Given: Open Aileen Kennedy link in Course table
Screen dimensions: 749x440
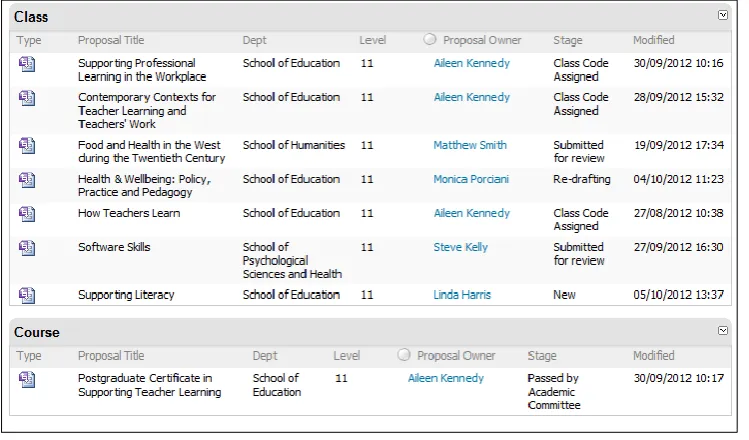Looking at the screenshot, I should point(446,379).
